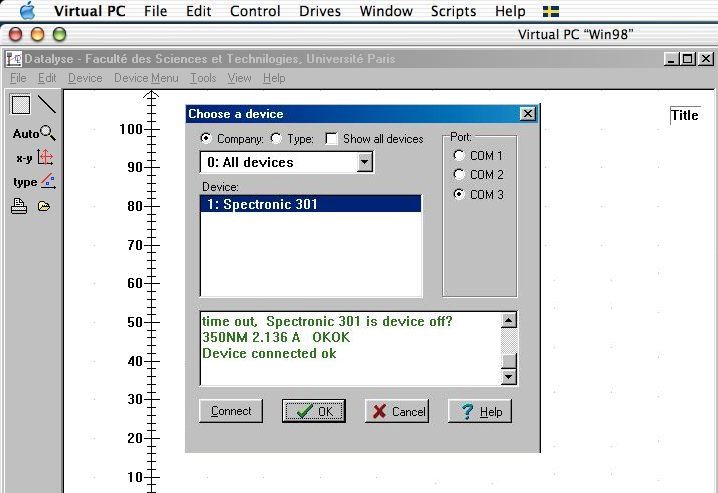The image size is (718, 493).
Task: Click the log scrollbar up arrow
Action: tap(509, 320)
